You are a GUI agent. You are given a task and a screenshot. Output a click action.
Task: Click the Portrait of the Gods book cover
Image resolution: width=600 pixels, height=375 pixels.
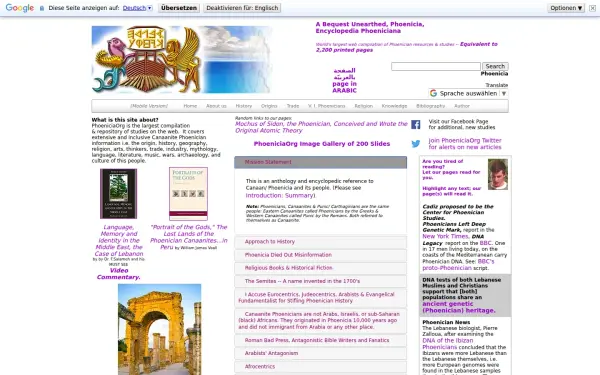point(189,194)
